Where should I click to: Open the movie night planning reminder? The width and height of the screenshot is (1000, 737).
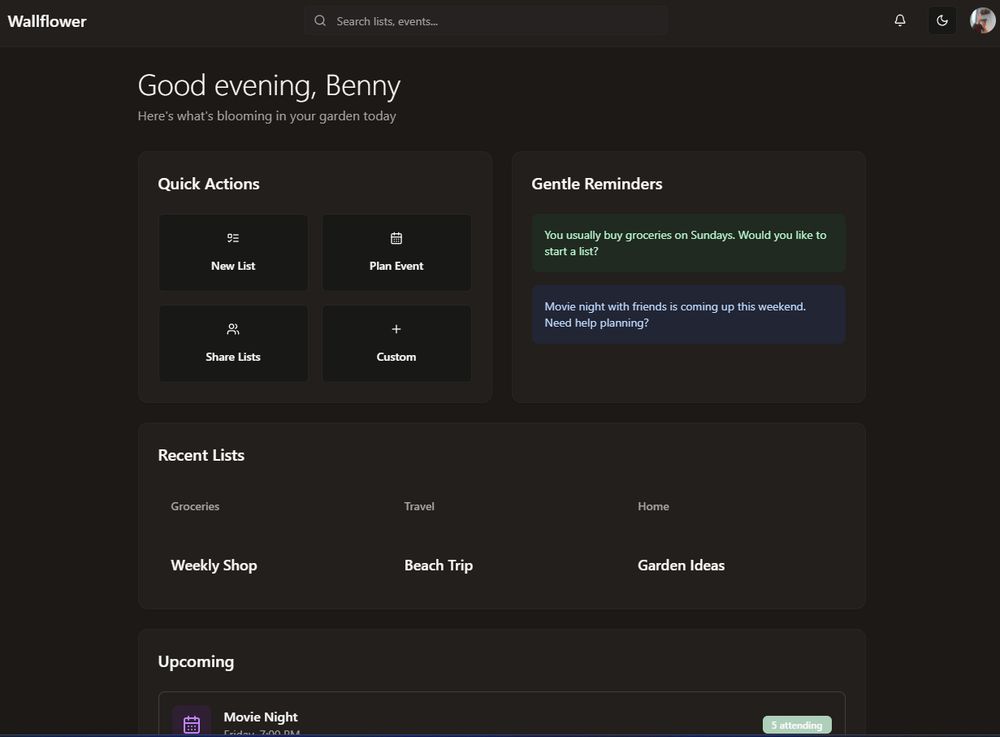pyautogui.click(x=689, y=314)
